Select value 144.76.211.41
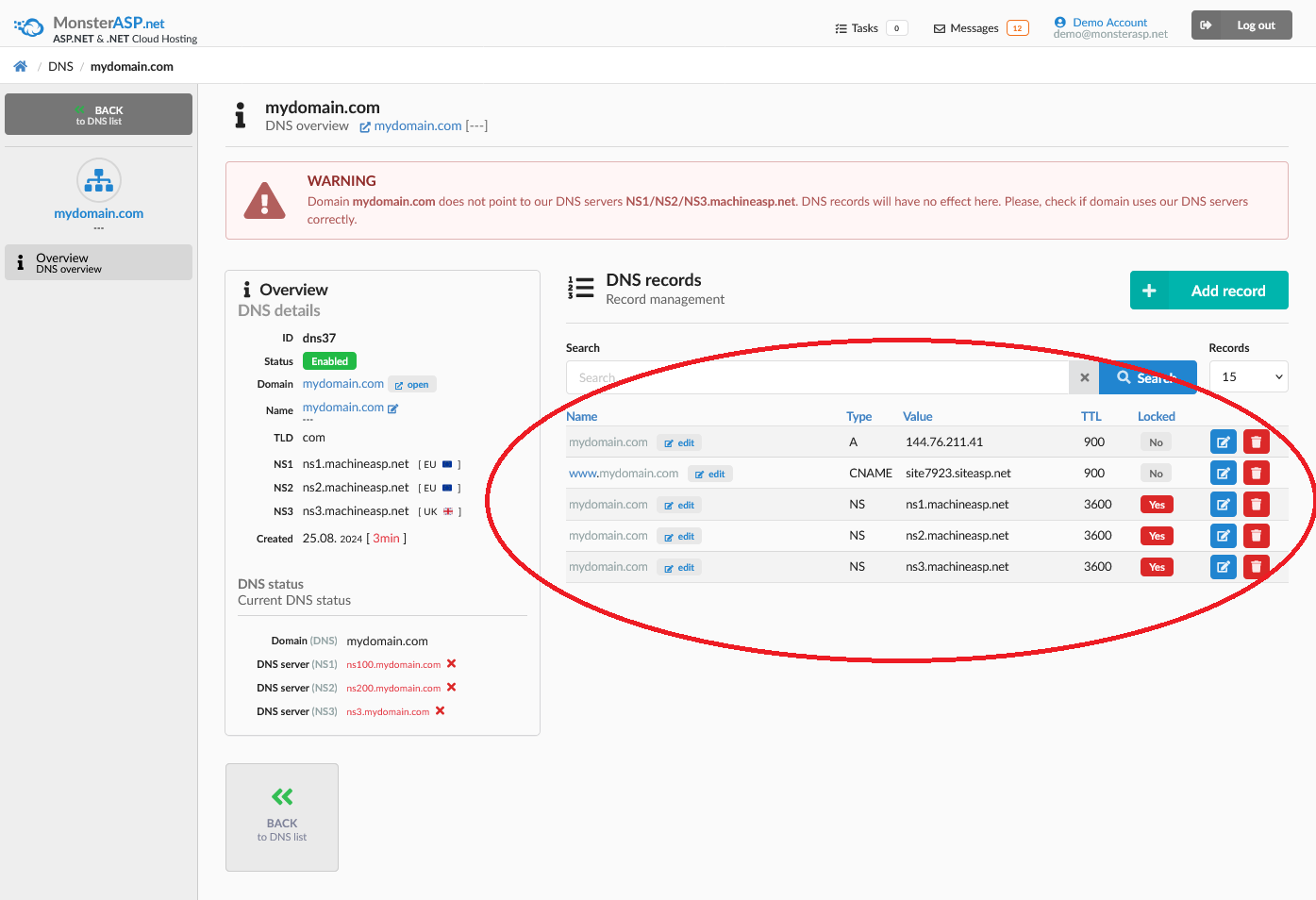 [x=944, y=442]
